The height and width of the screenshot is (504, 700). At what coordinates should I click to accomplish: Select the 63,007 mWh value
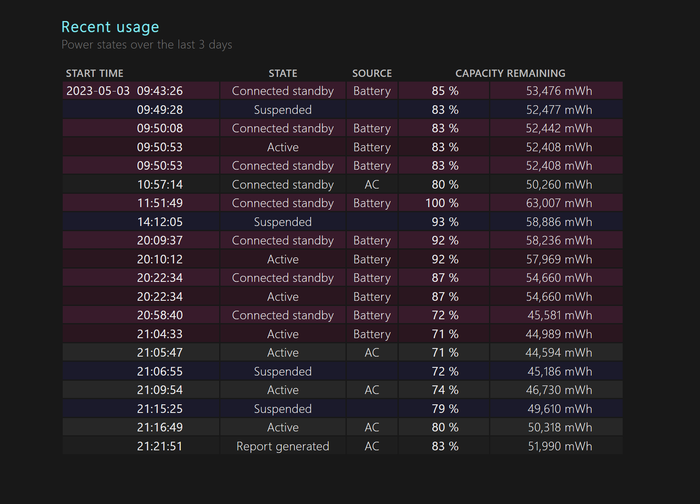click(x=559, y=203)
